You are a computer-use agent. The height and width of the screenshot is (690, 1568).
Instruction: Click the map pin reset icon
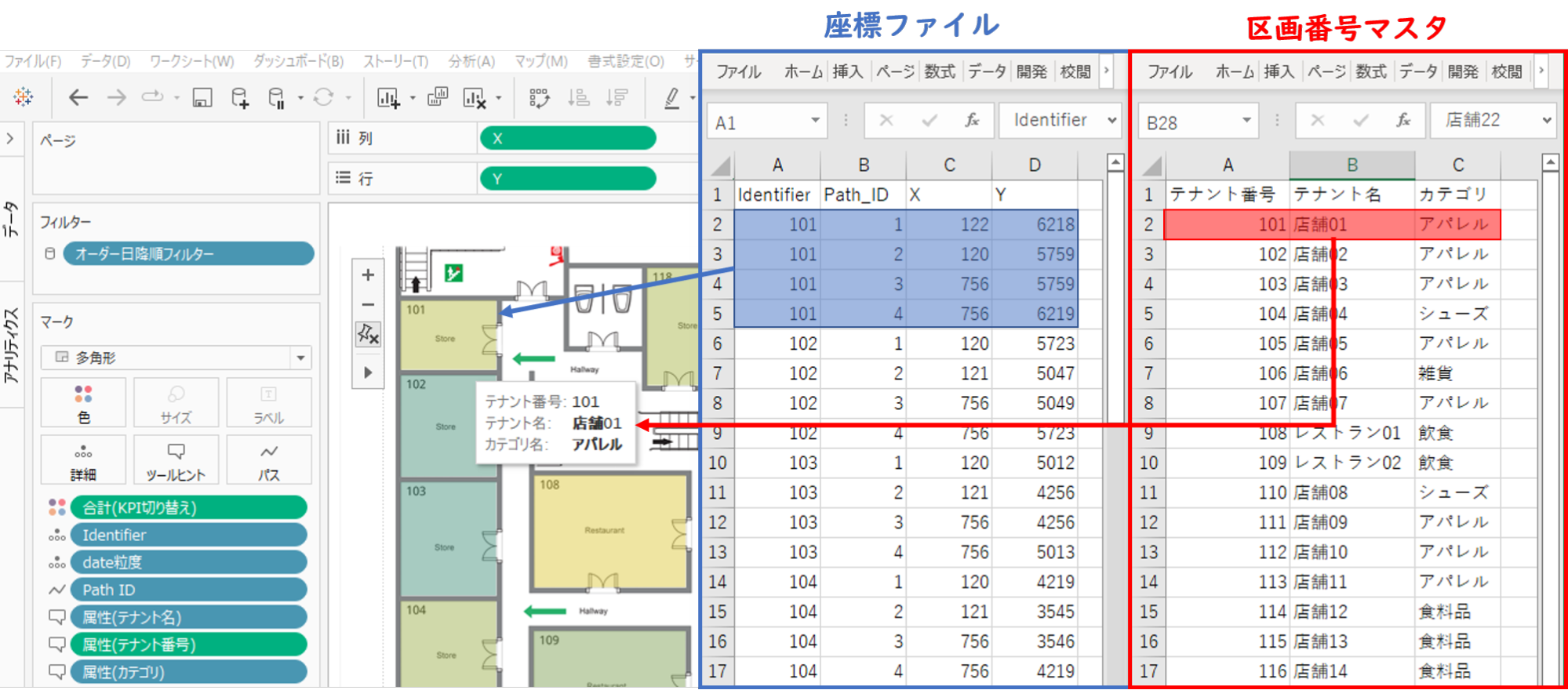[x=368, y=335]
